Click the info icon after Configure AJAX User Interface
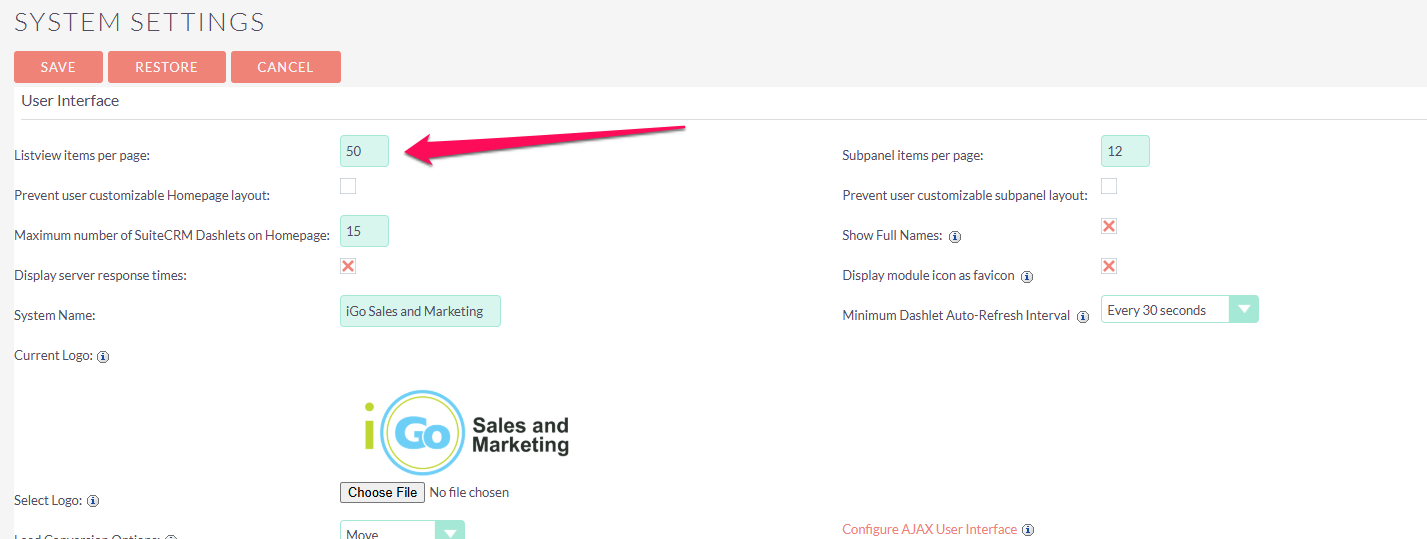Viewport: 1427px width, 539px height. coord(1028,530)
